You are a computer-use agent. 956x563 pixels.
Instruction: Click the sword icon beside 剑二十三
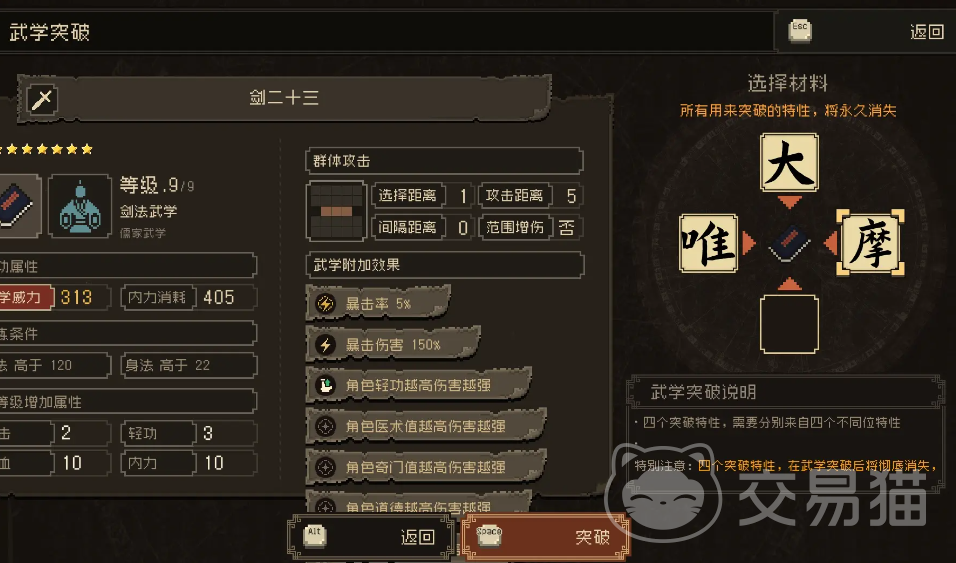42,99
